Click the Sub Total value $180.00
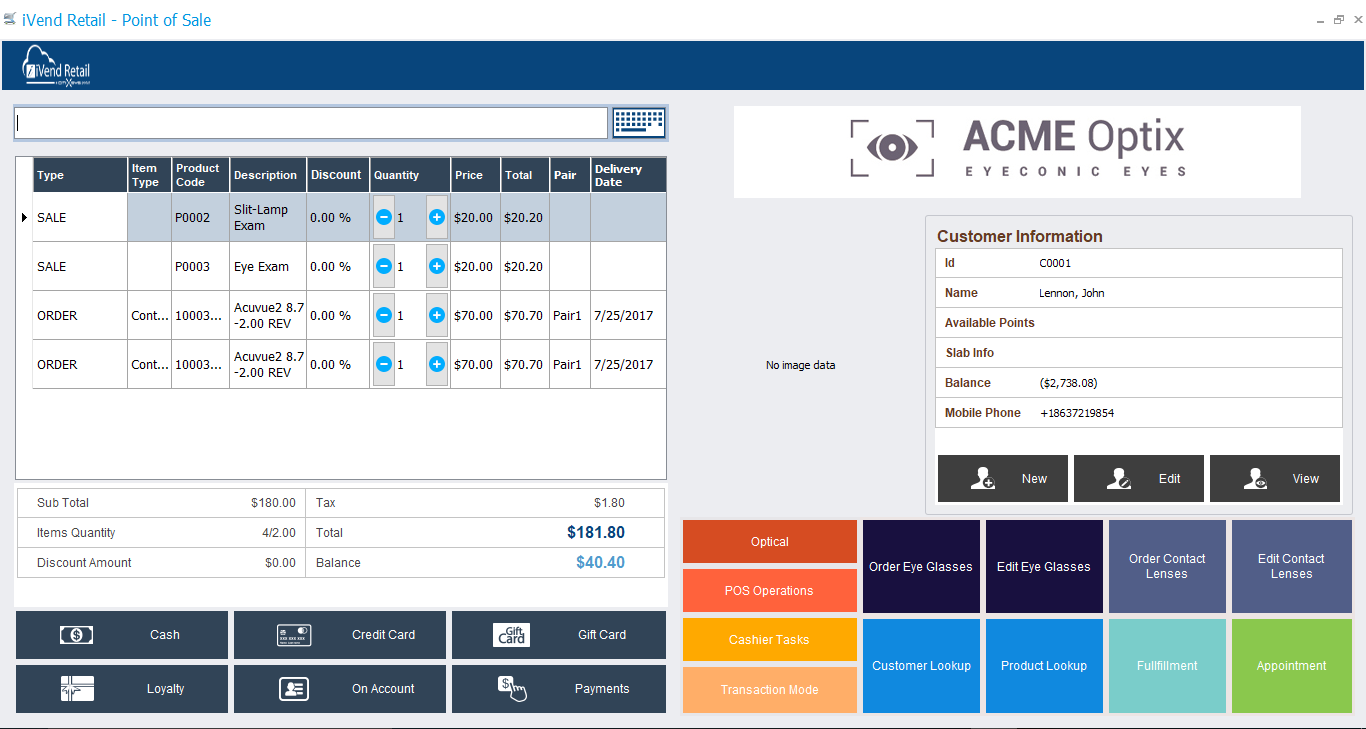1366x729 pixels. [273, 503]
